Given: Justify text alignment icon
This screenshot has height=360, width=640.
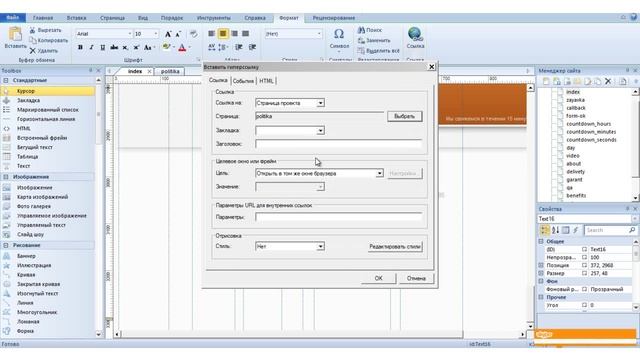Looking at the screenshot, I should 245,33.
